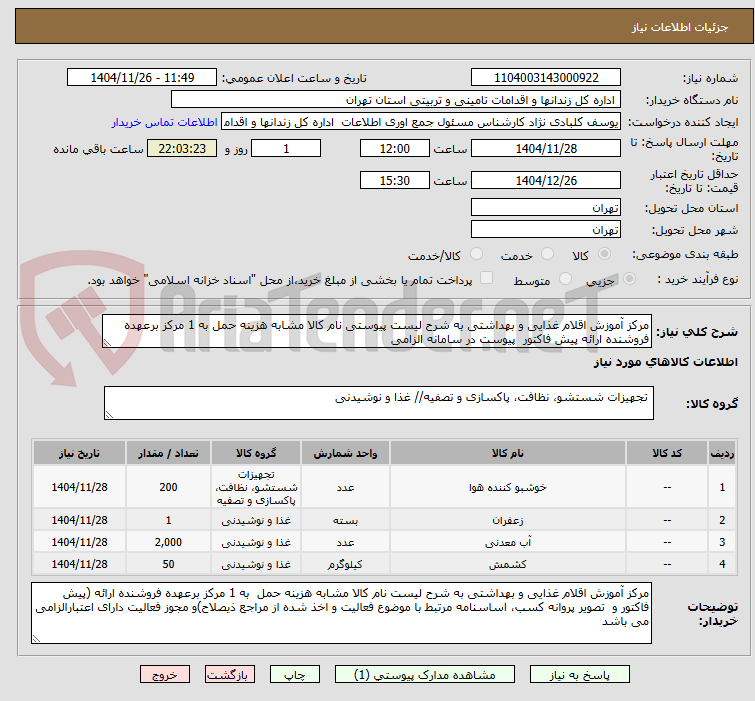
Task: Open اطلاعات تماس خریدار link
Action: [165, 122]
